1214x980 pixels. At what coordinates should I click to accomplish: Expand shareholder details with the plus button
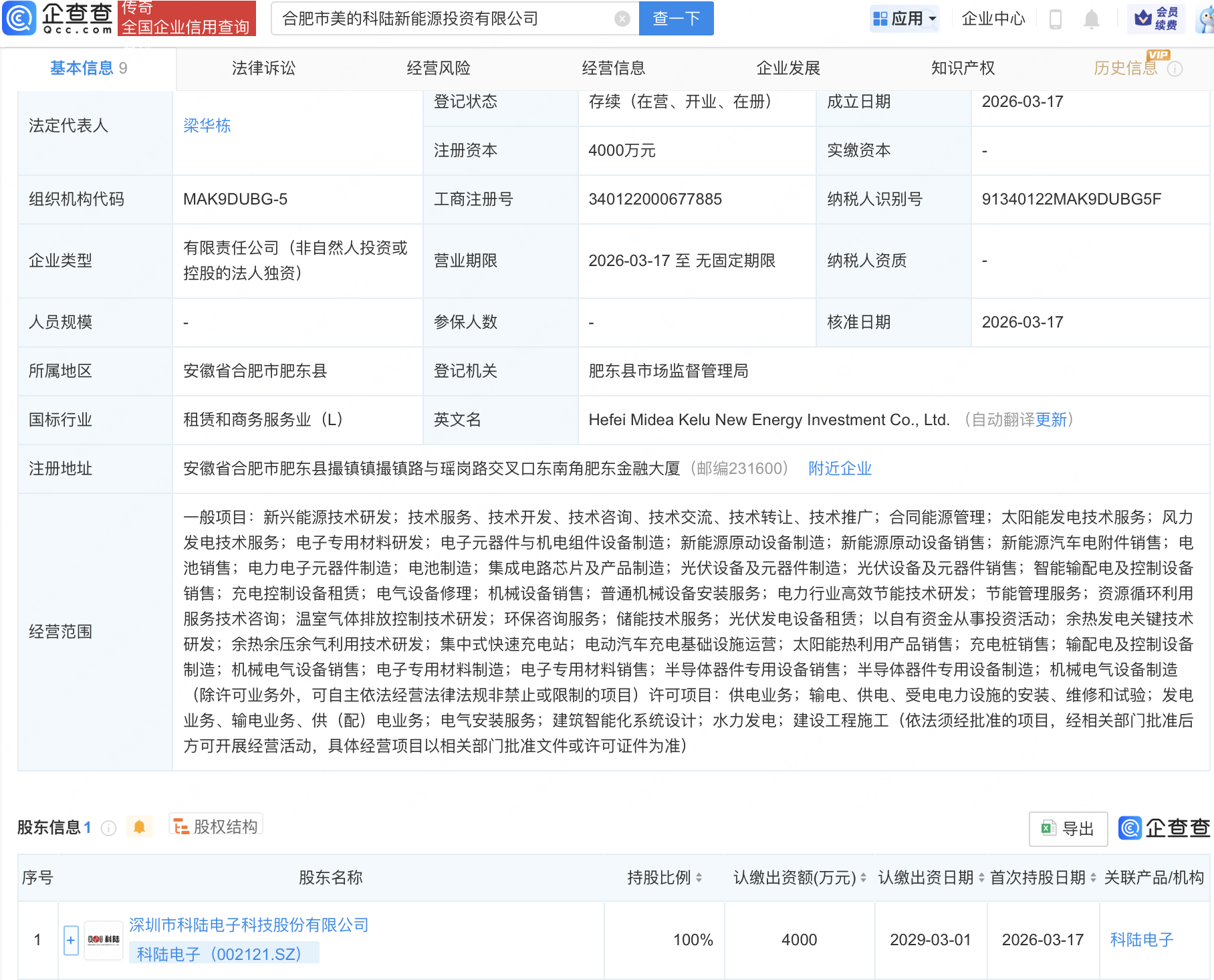coord(70,940)
